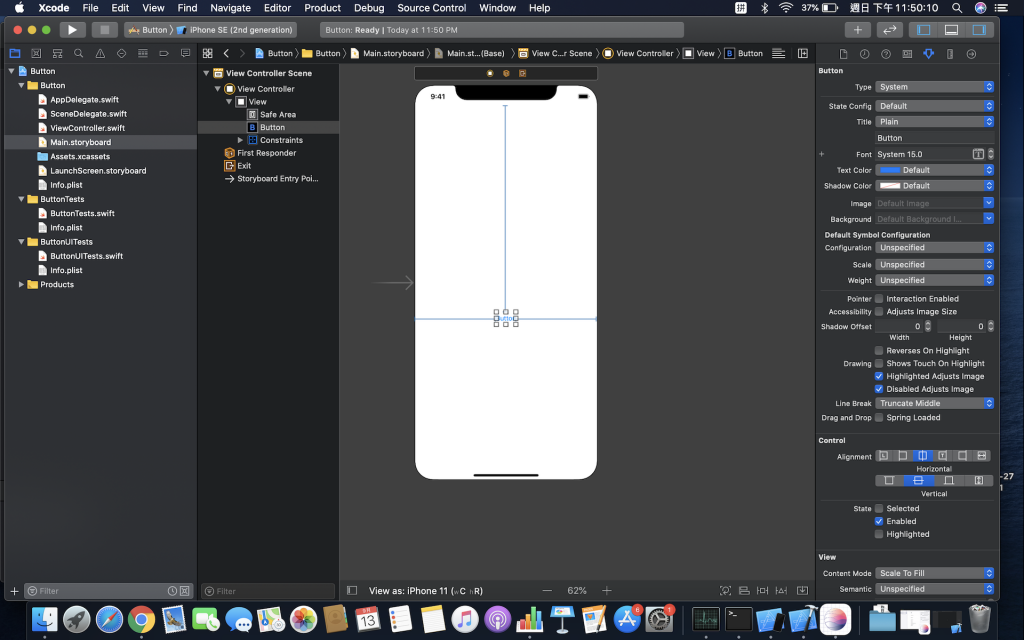Image resolution: width=1024 pixels, height=640 pixels.
Task: Select the Safe Area outline item
Action: (x=278, y=114)
